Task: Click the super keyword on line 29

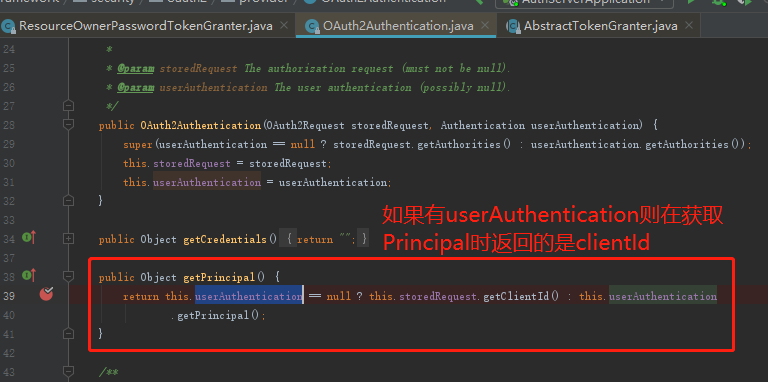Action: point(138,144)
